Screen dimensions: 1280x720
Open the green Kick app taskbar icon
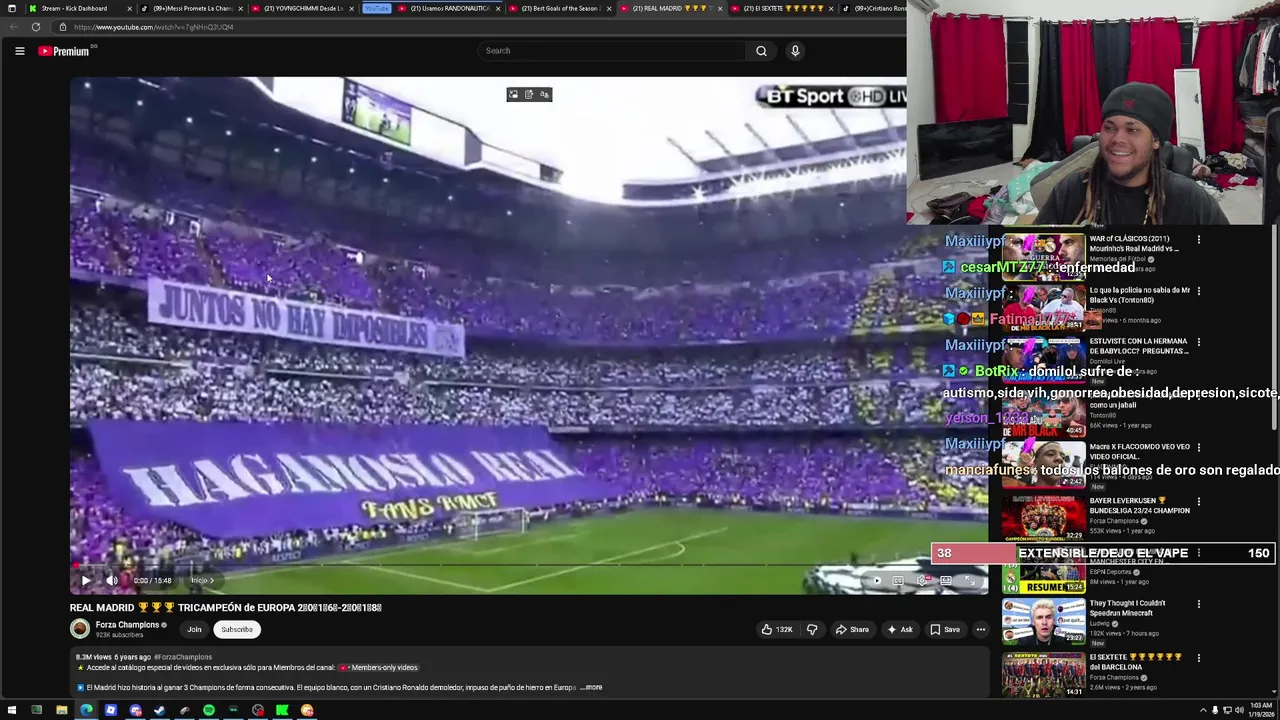tap(282, 711)
